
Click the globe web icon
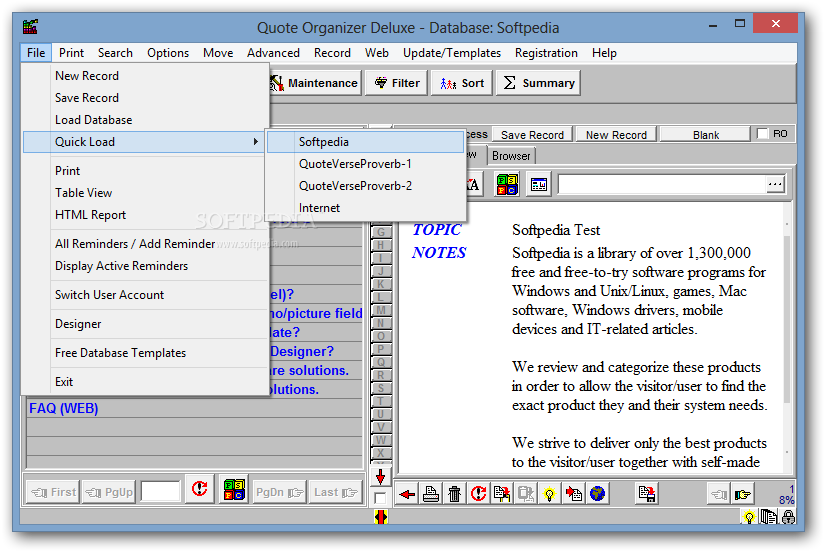(x=597, y=494)
